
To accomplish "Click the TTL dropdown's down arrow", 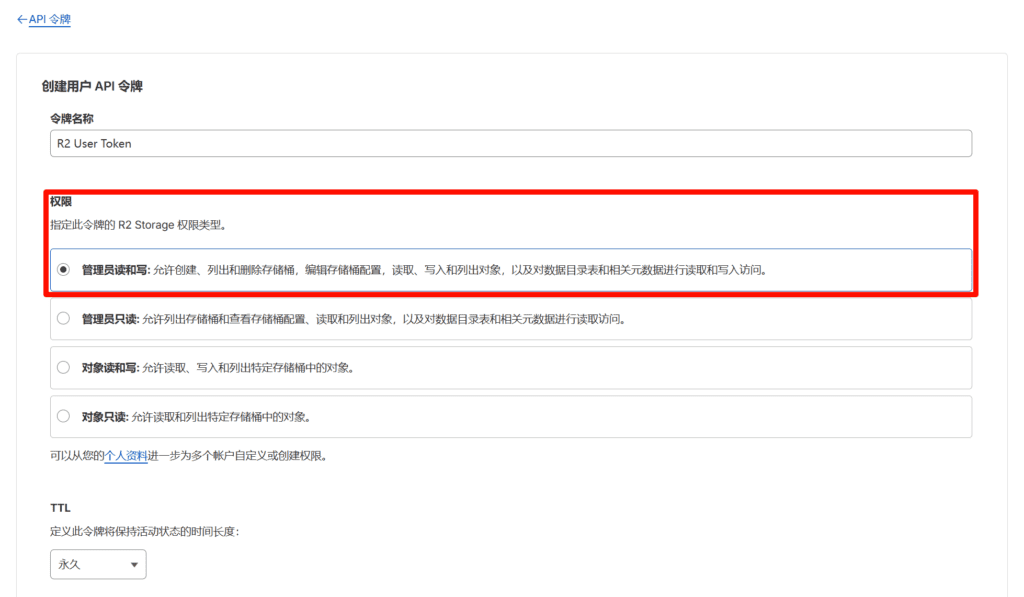I will [134, 565].
